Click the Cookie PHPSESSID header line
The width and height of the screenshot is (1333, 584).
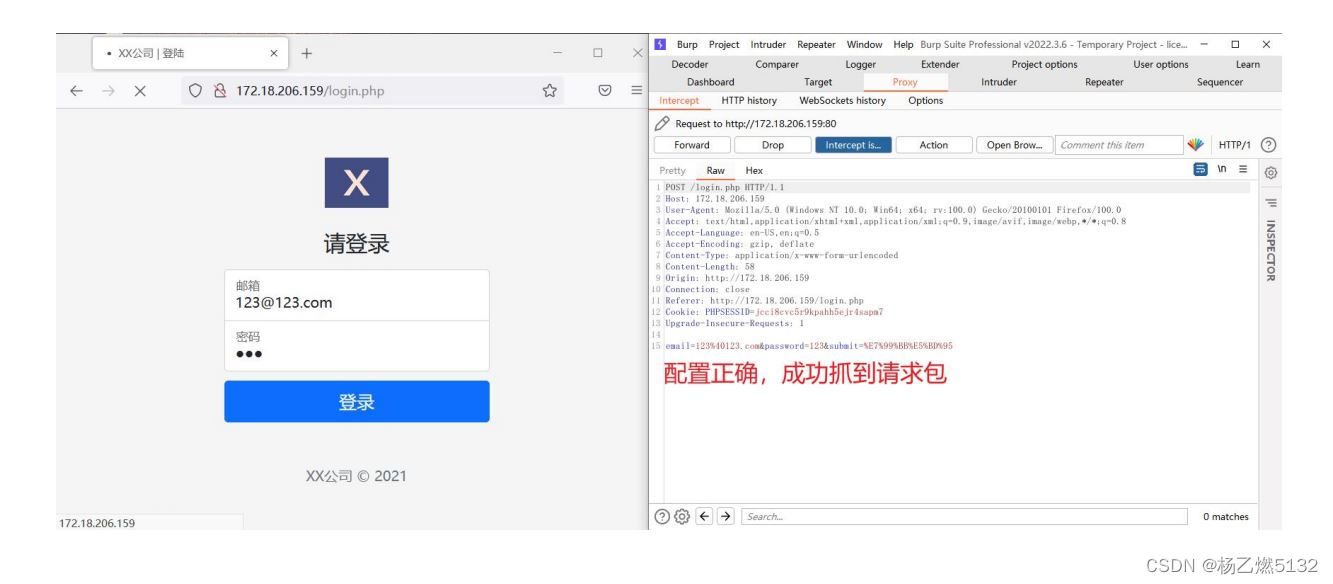776,312
